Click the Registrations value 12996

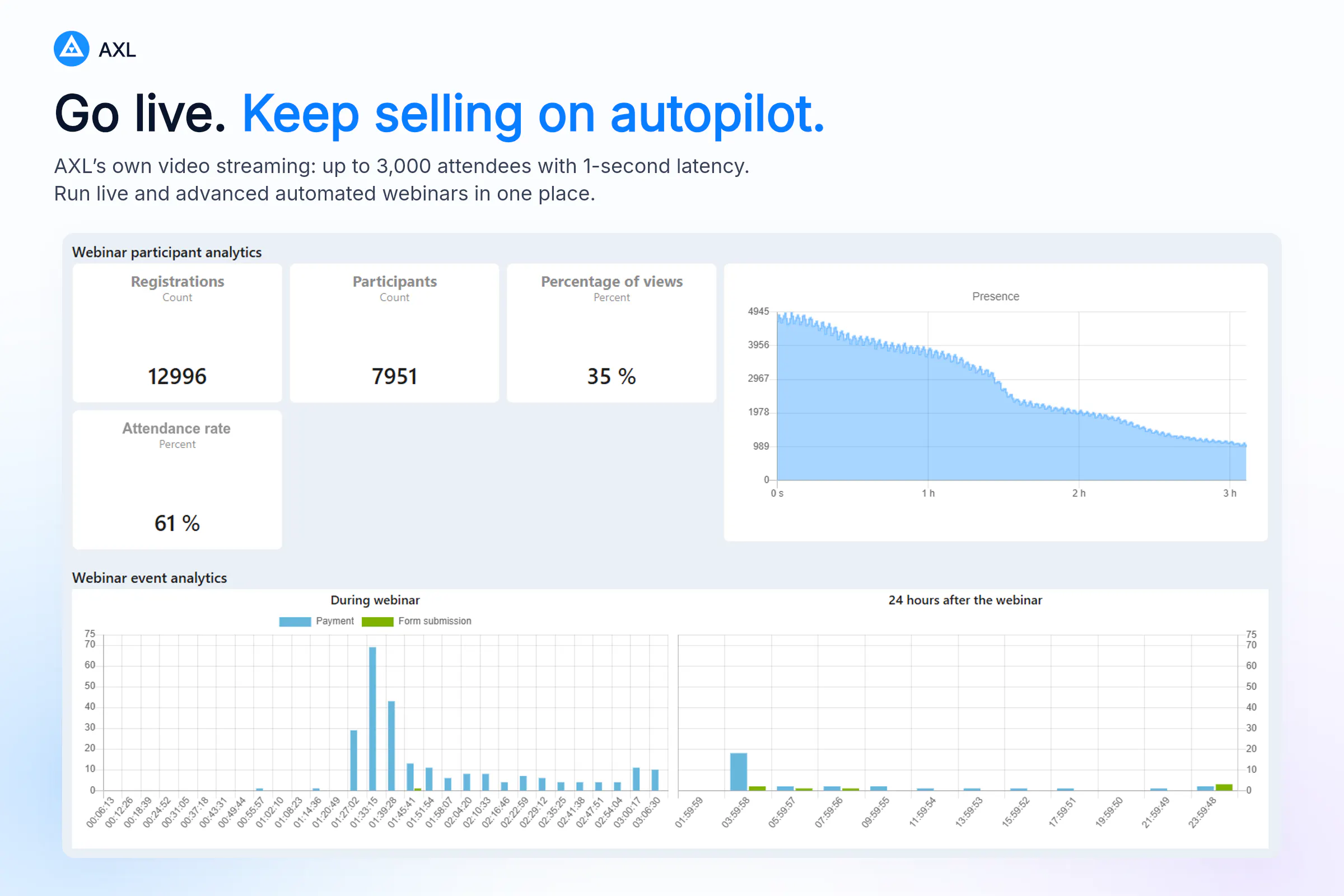tap(177, 376)
